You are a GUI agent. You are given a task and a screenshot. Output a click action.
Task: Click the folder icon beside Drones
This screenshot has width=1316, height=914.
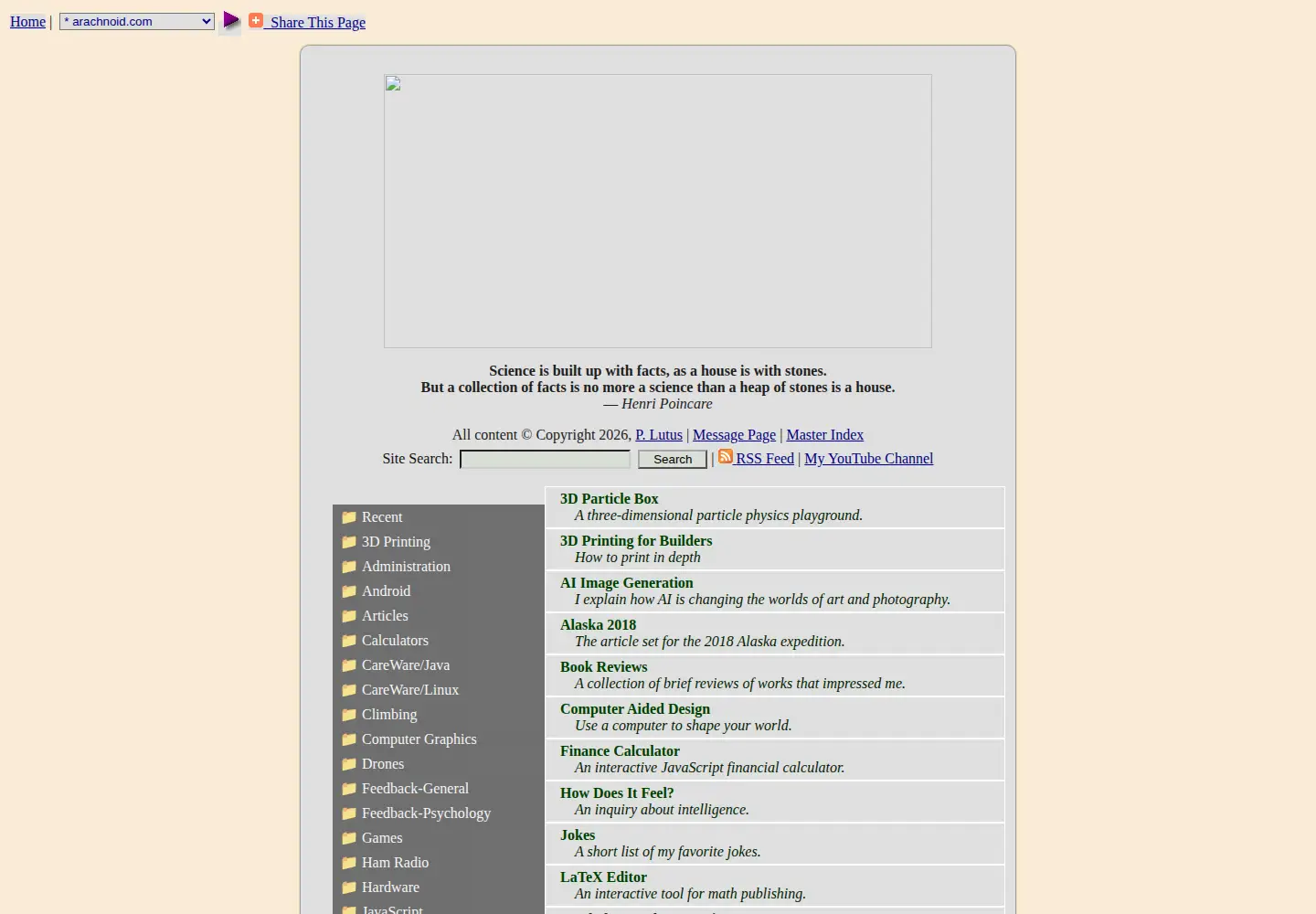click(x=349, y=764)
